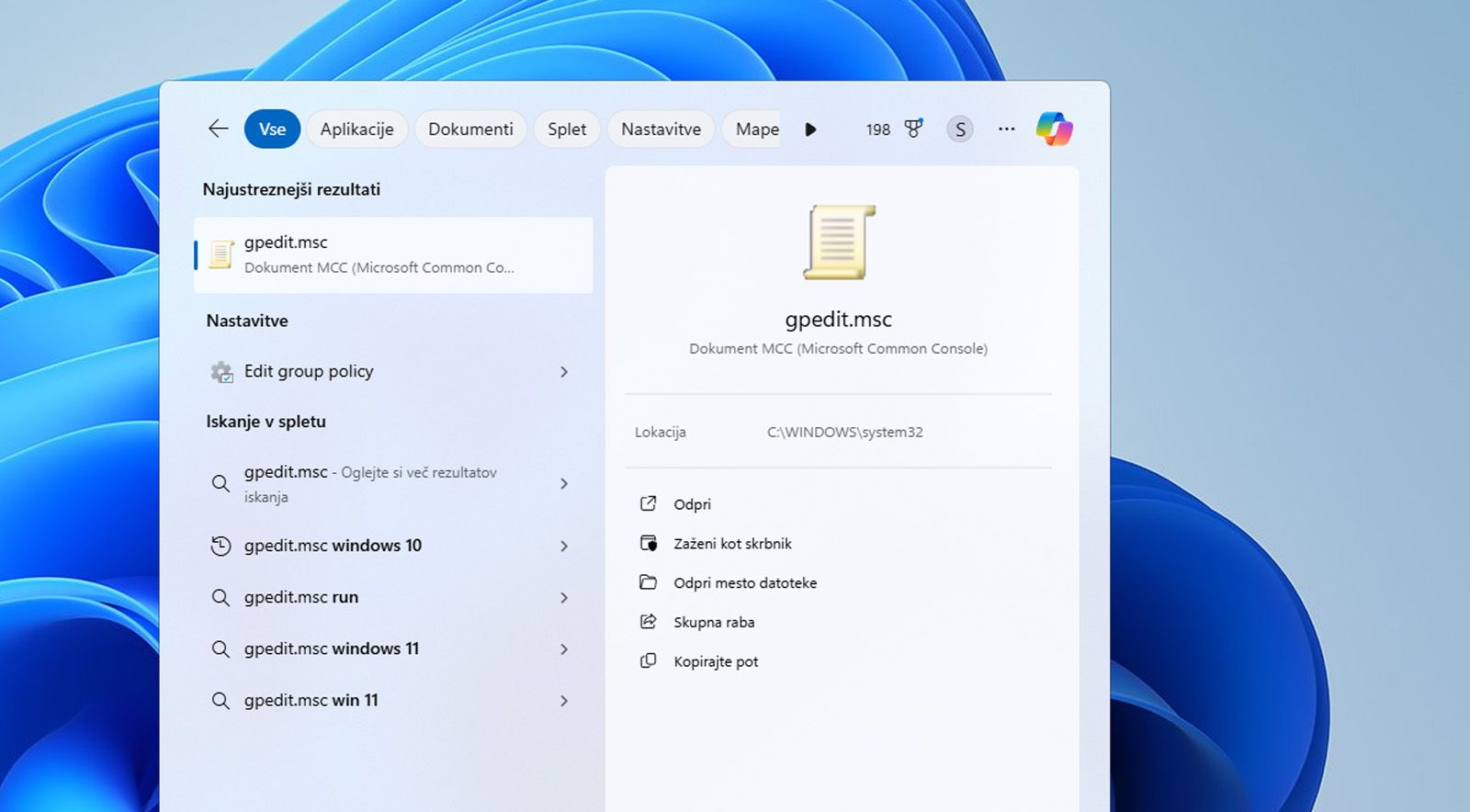
Task: Select web suggestion gpedit.msc windows 11
Action: [393, 649]
